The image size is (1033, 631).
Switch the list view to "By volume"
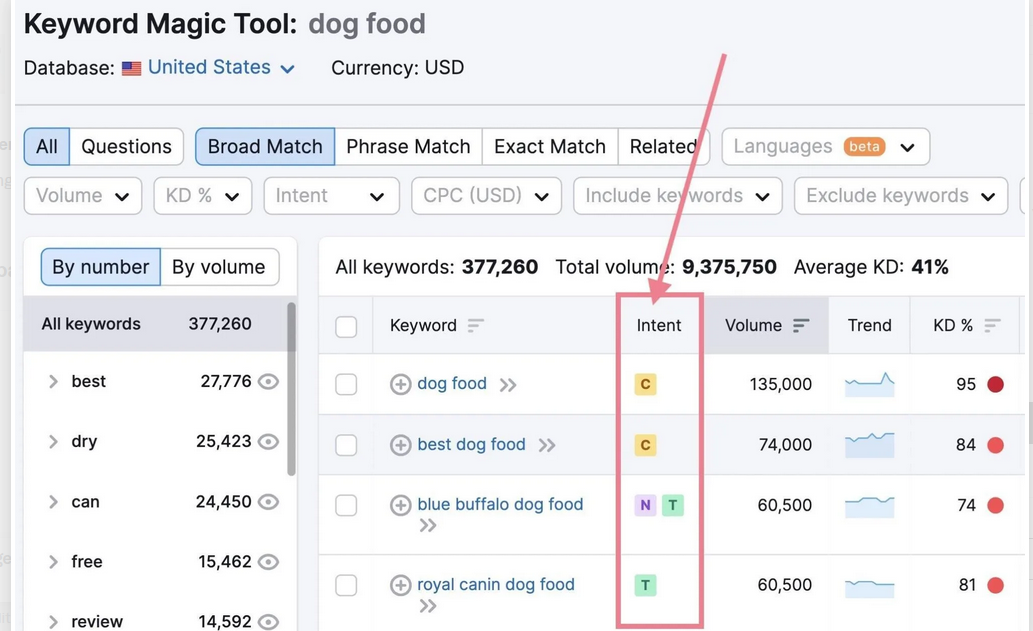pyautogui.click(x=218, y=267)
